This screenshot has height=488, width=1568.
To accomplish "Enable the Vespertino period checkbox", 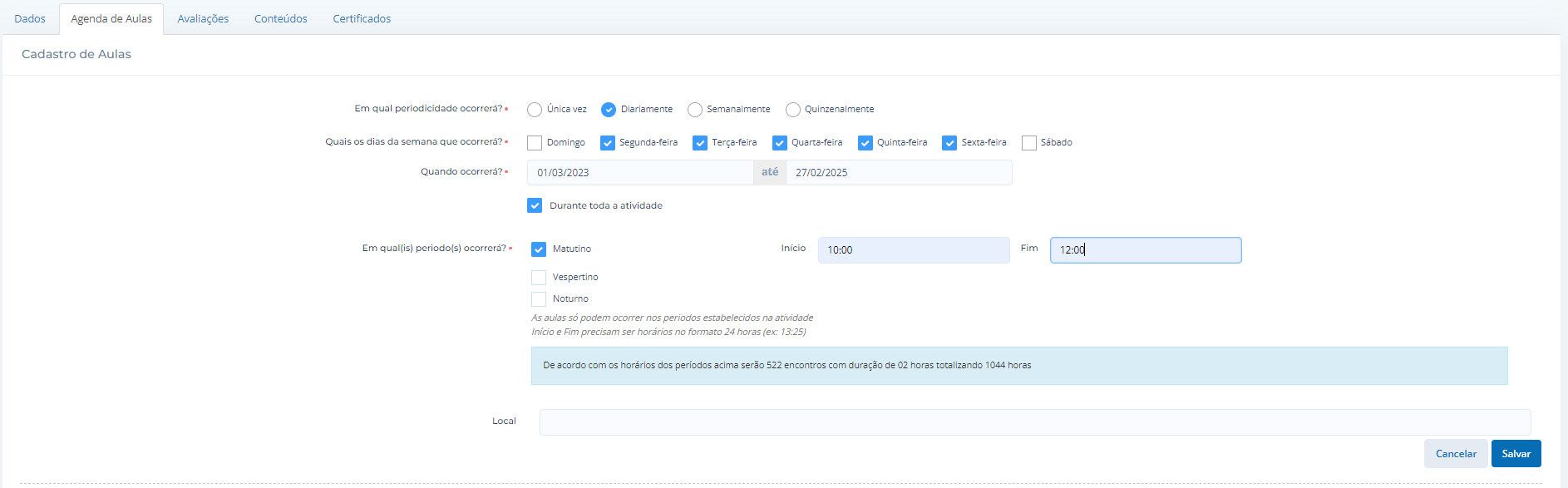I will [x=539, y=278].
